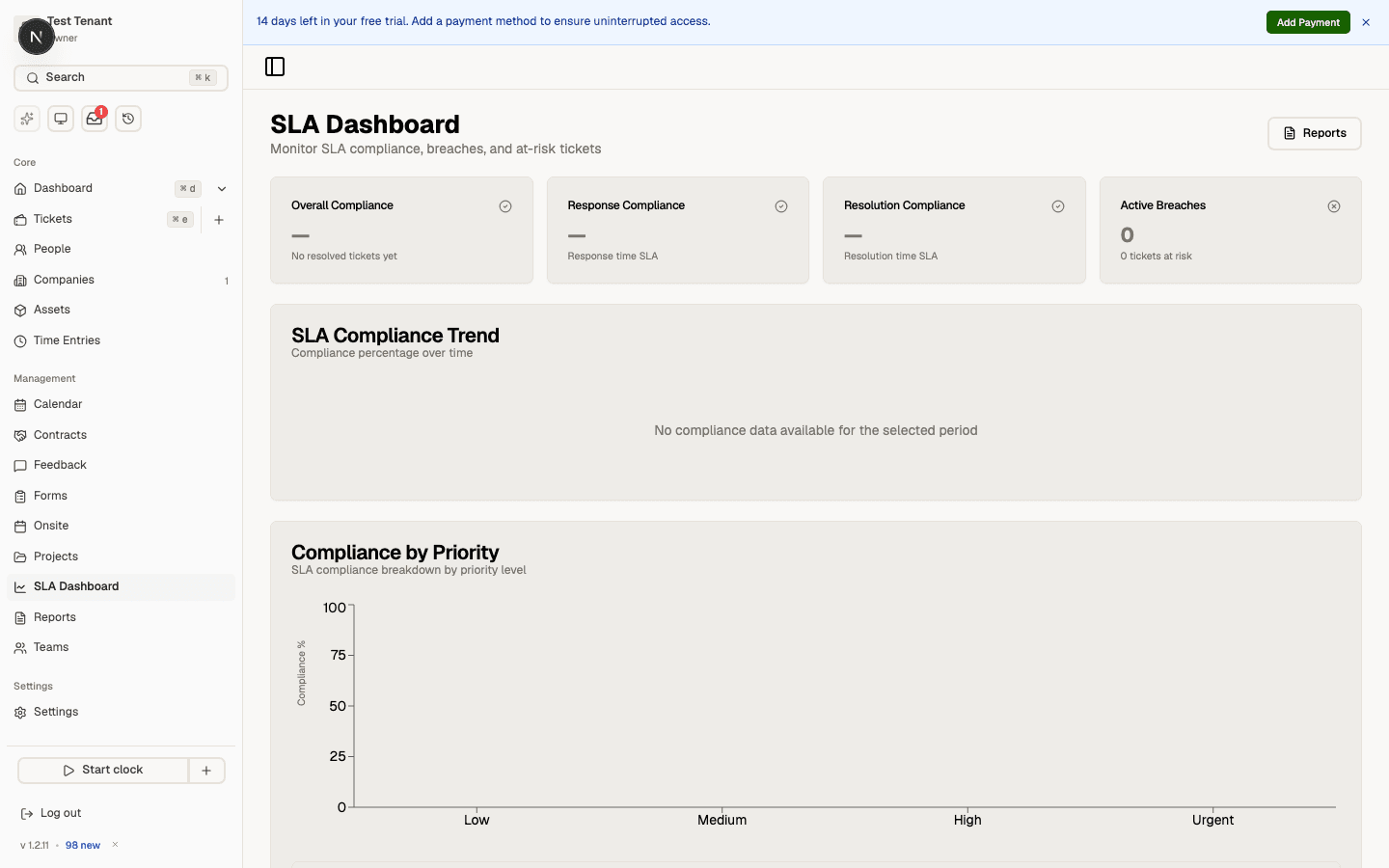Open the inbox with notification badge
This screenshot has height=868, width=1389.
(94, 118)
